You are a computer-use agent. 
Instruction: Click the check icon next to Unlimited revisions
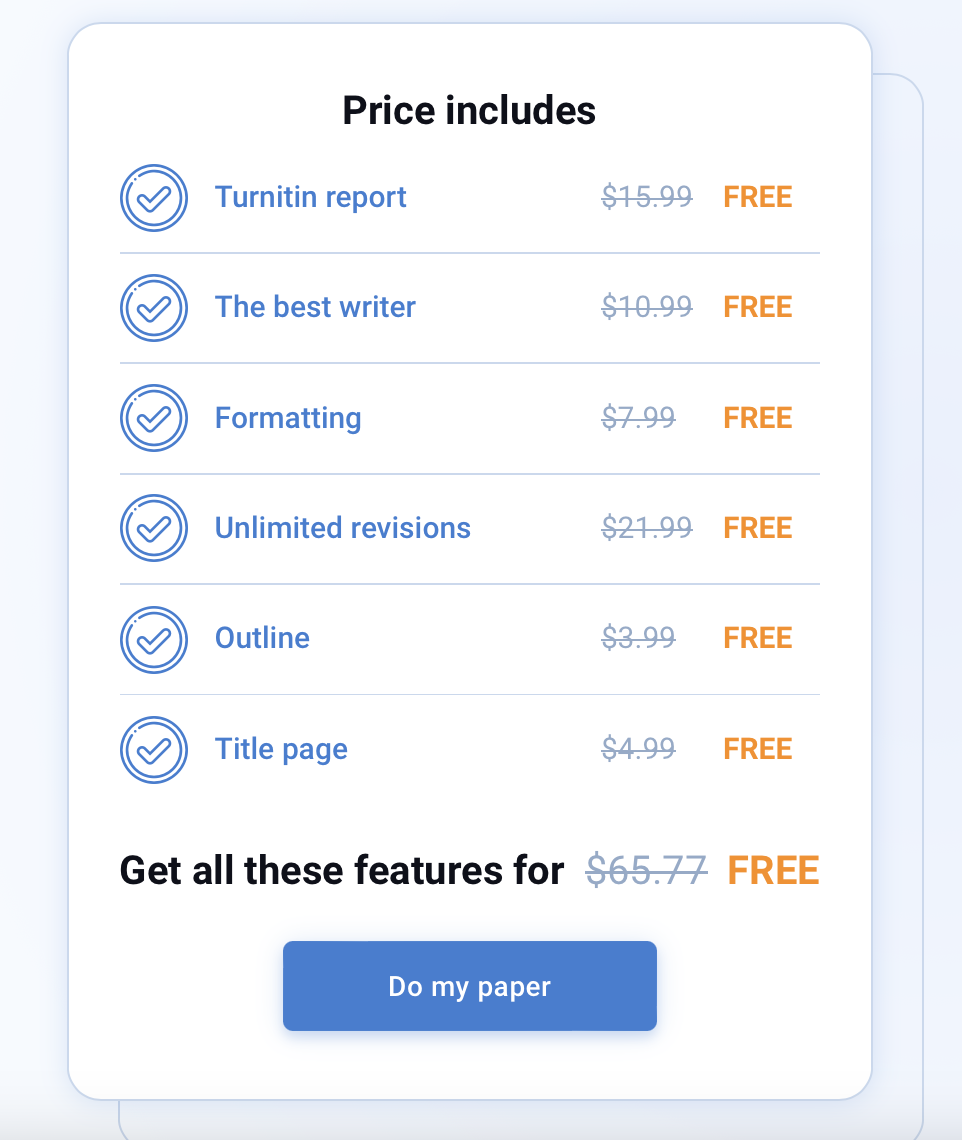click(154, 528)
